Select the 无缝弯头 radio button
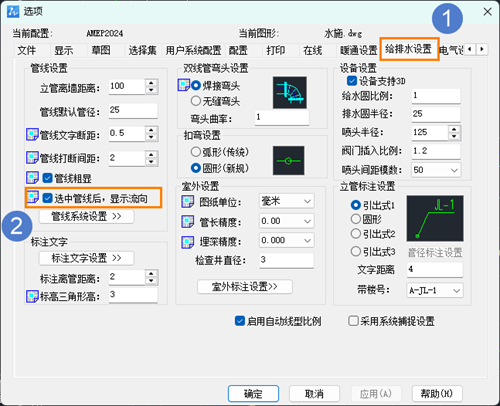This screenshot has height=406, width=500. click(x=196, y=101)
